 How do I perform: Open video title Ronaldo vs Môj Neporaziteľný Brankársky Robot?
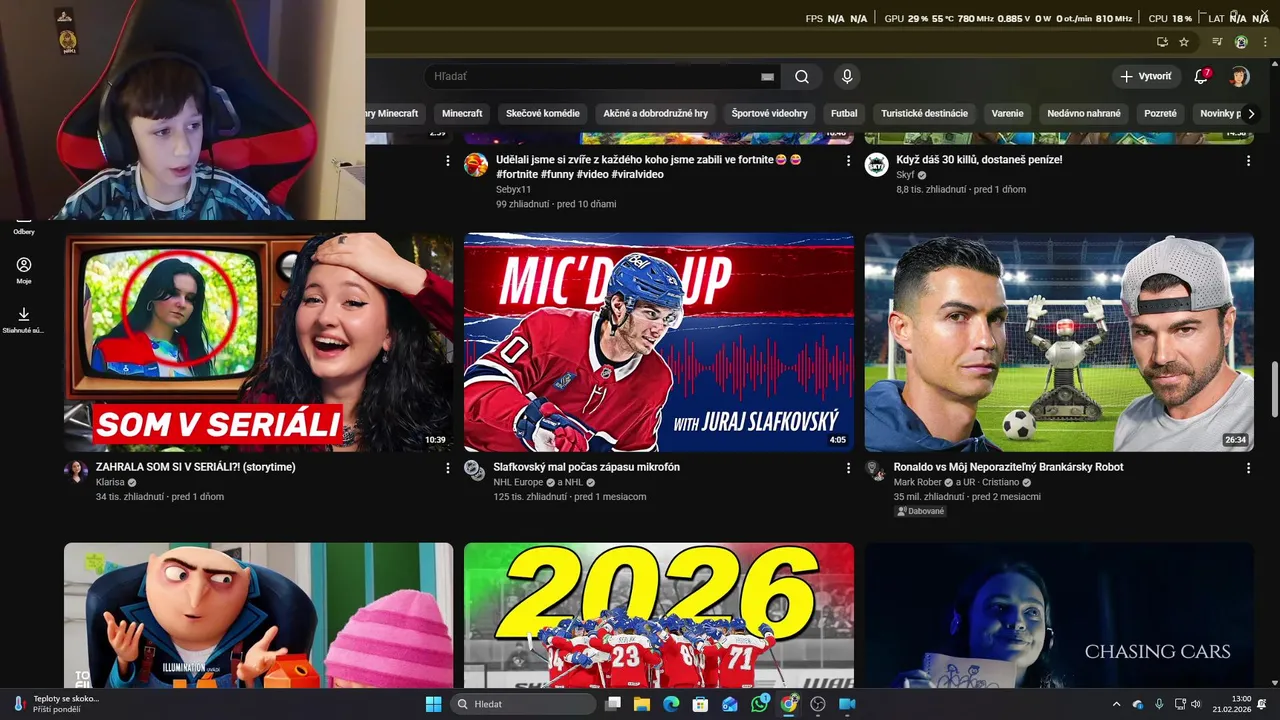pos(1008,467)
